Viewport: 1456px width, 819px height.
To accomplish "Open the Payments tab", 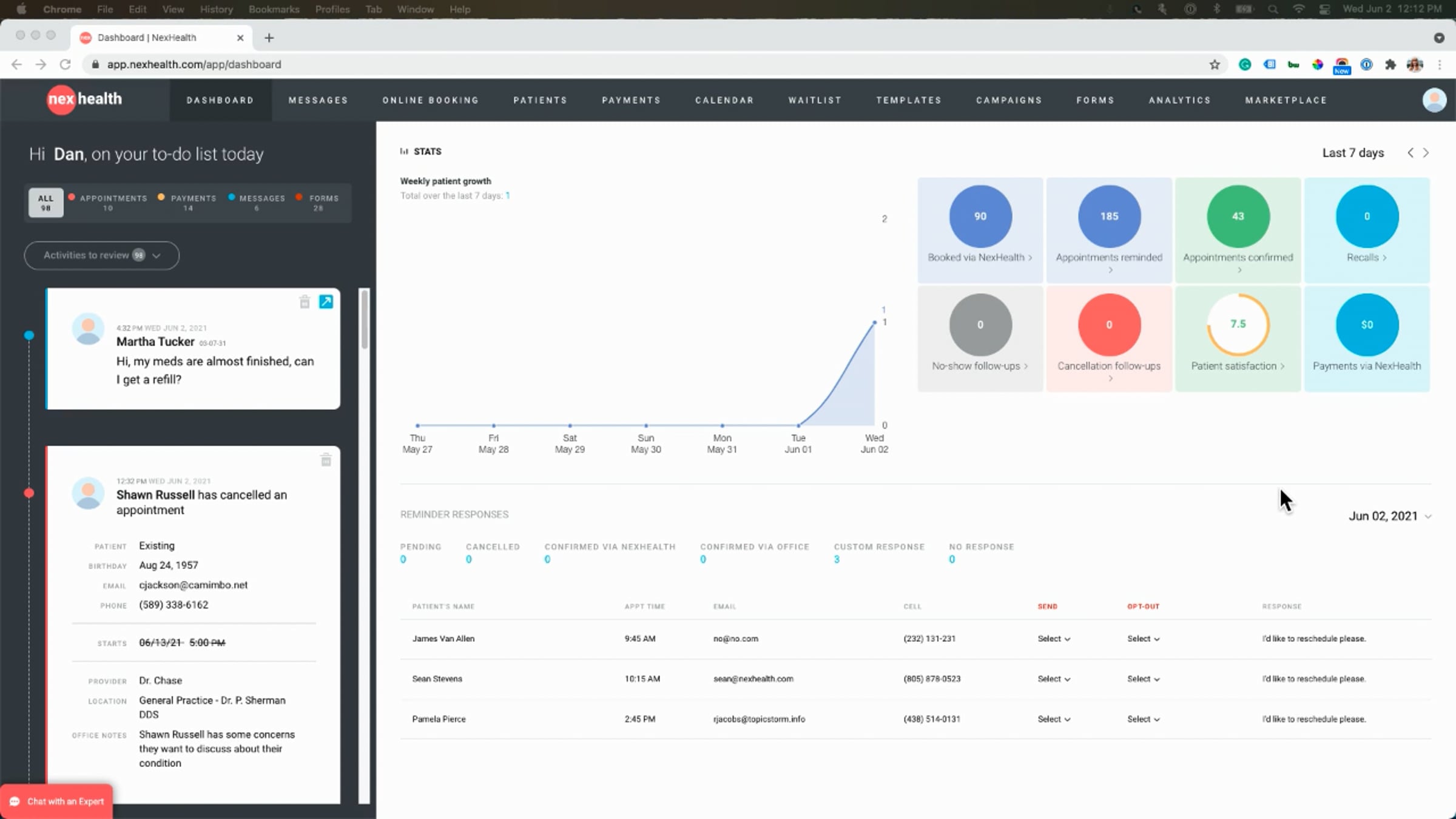I will tap(631, 100).
